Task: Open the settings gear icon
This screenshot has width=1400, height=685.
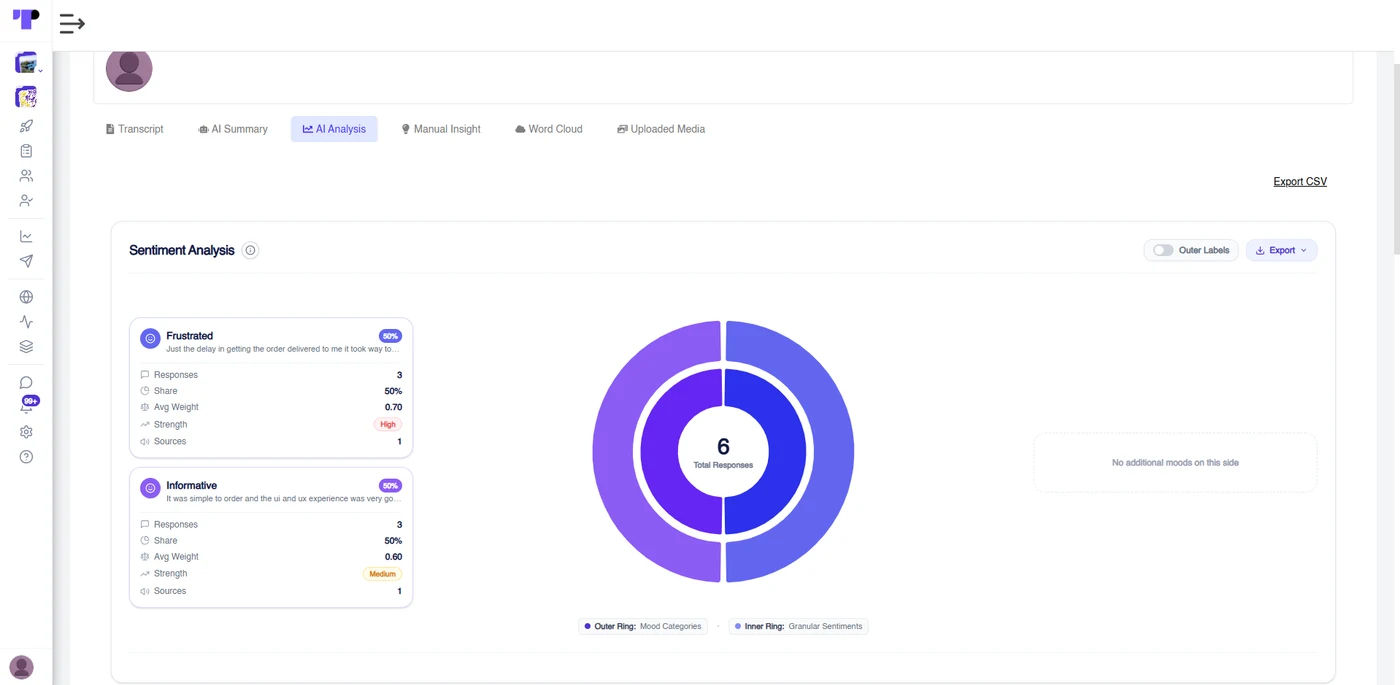Action: (x=26, y=432)
